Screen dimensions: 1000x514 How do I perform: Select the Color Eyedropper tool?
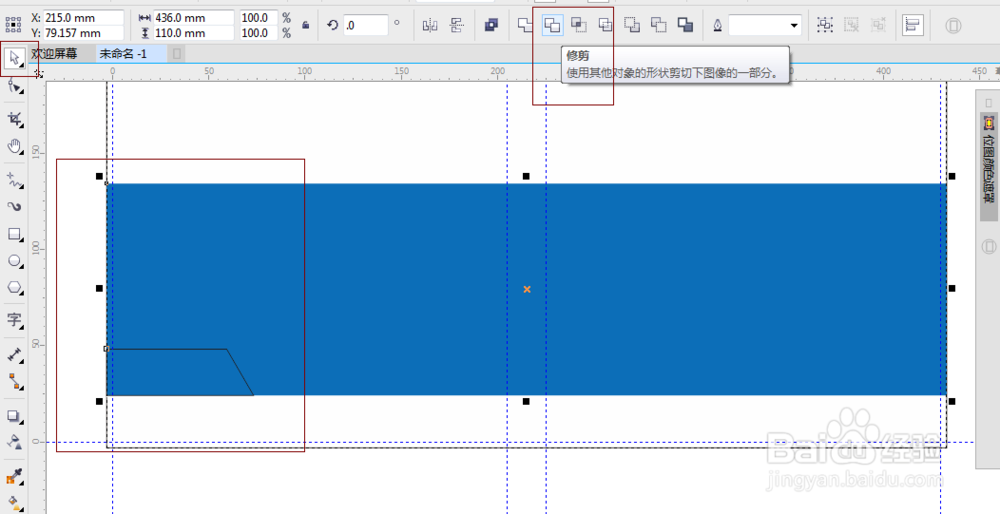coord(14,476)
